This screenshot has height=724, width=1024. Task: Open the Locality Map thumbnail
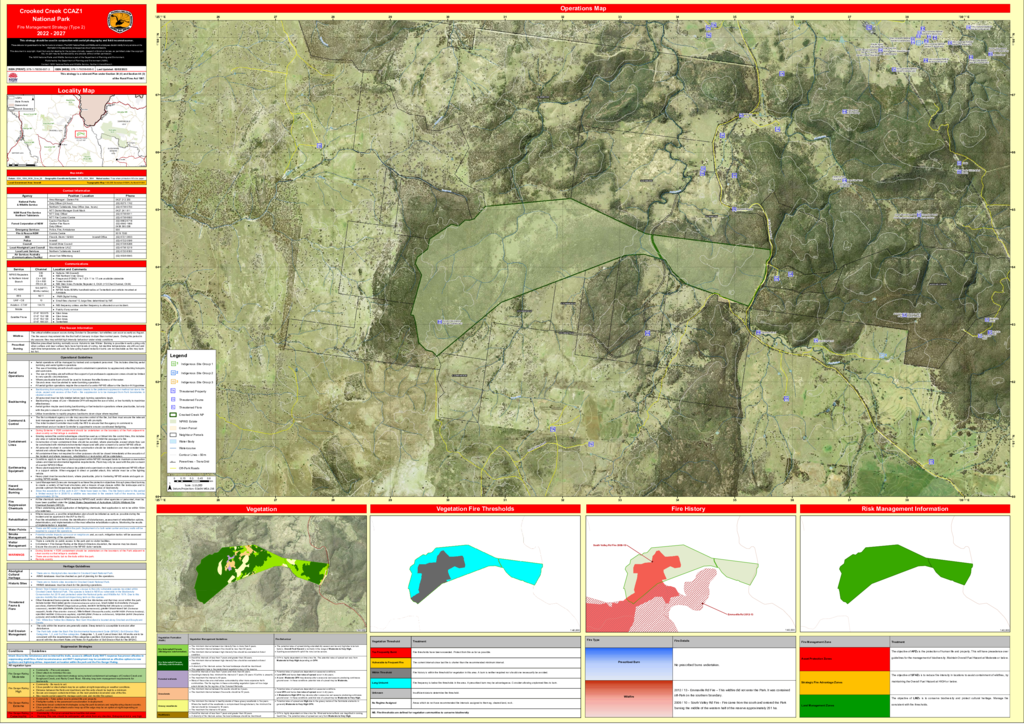[x=76, y=131]
